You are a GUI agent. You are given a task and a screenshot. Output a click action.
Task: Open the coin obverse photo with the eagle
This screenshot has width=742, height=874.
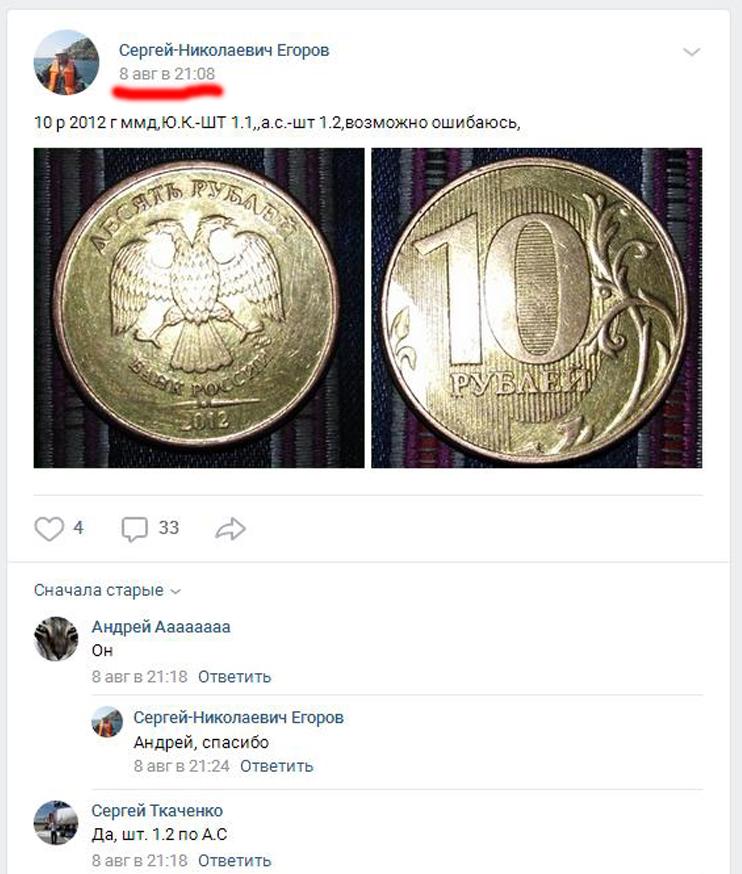[199, 308]
